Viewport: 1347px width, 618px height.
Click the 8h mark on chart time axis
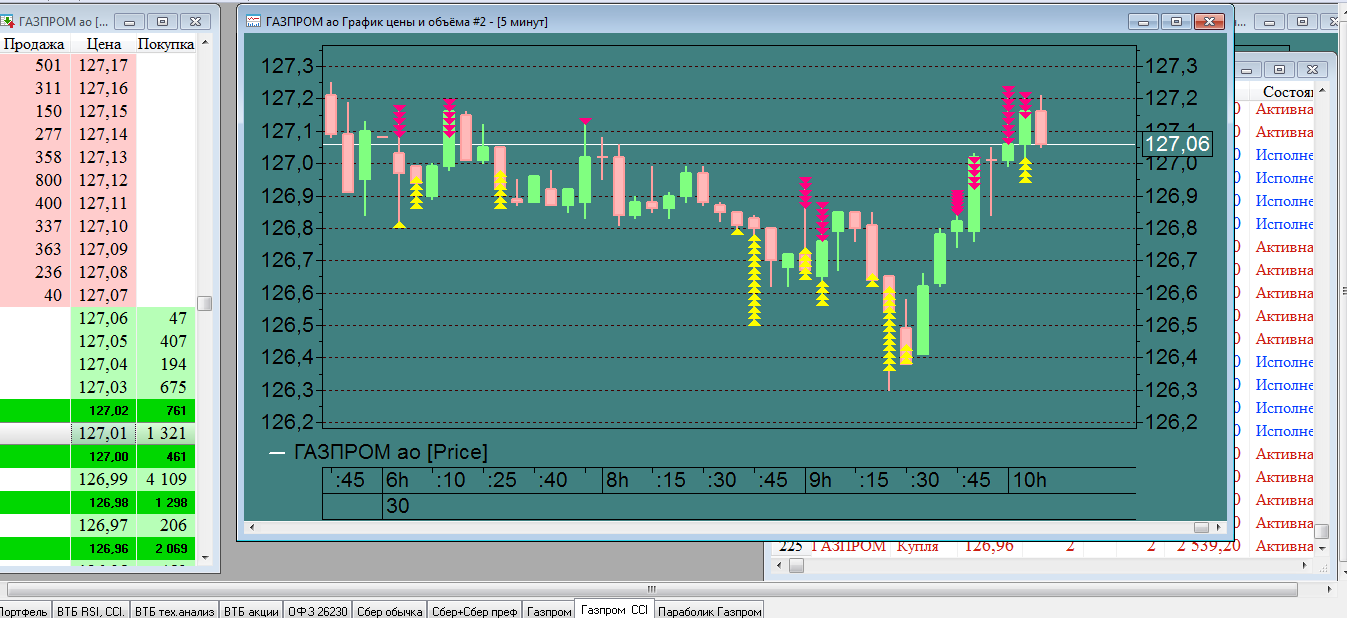point(617,480)
